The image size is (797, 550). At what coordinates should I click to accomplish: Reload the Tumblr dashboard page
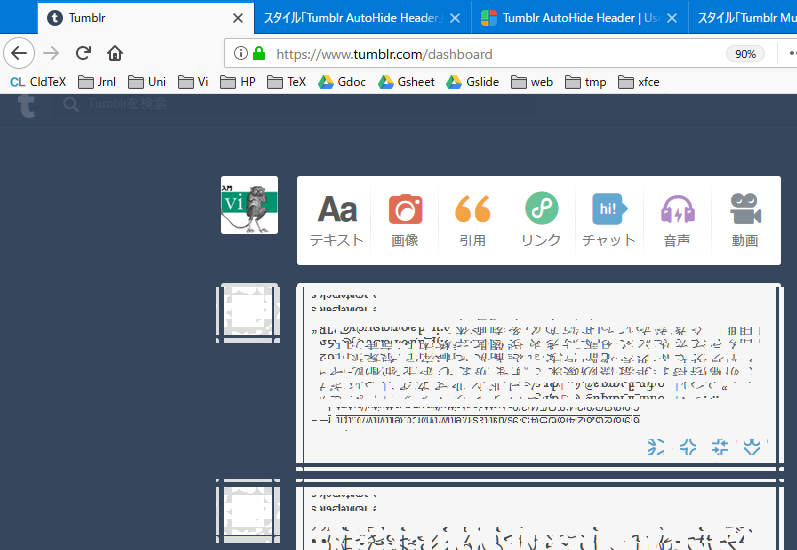coord(83,53)
